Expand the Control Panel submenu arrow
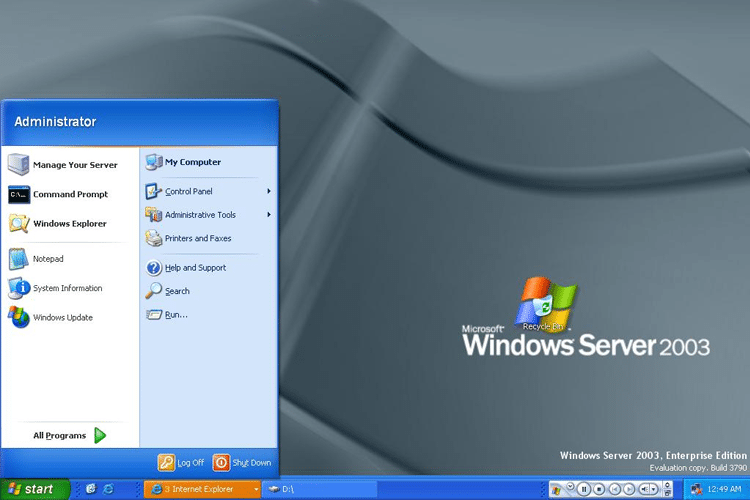Screen dimensions: 750x500 click(269, 191)
